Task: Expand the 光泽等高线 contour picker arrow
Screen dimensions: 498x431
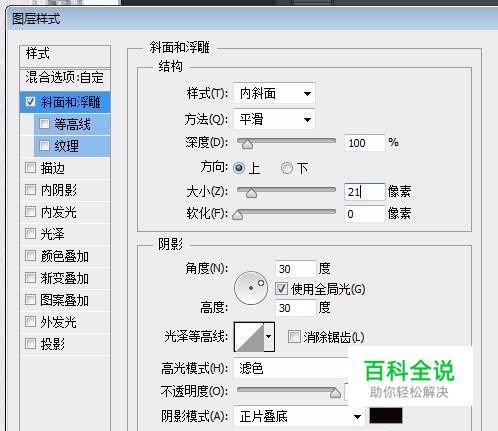Action: coord(269,337)
